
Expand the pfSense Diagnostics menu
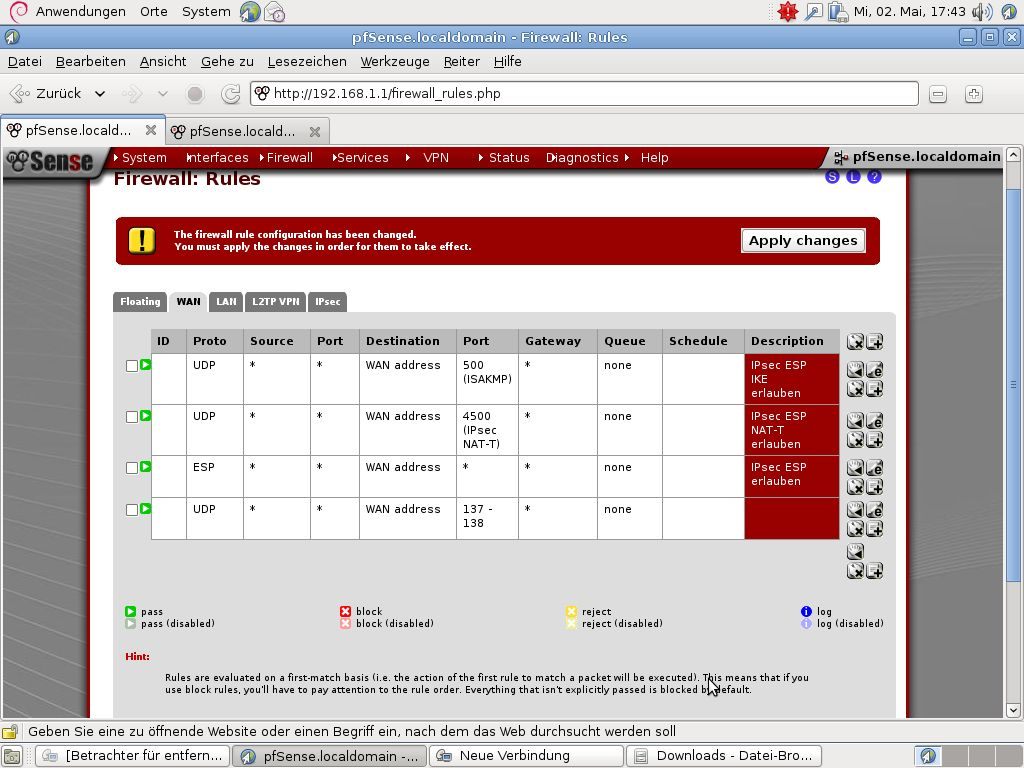582,157
